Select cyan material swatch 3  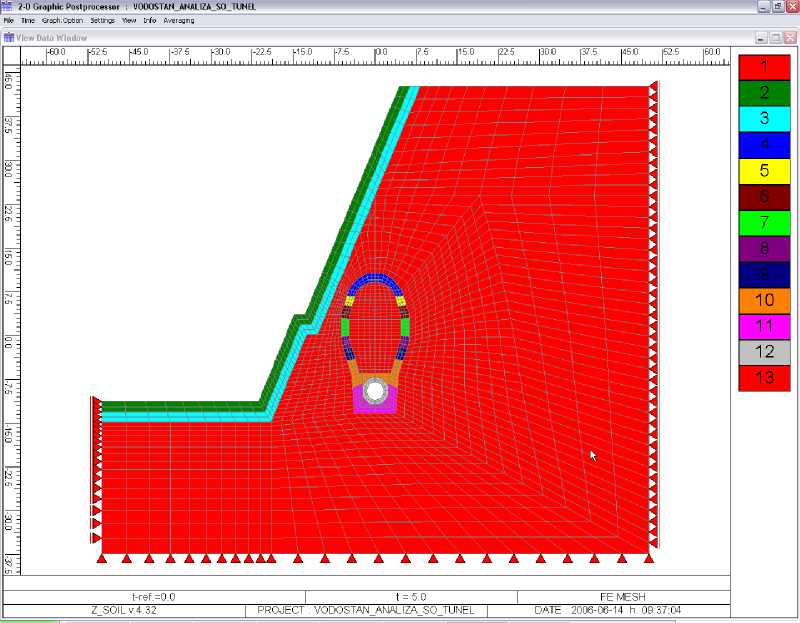point(764,119)
